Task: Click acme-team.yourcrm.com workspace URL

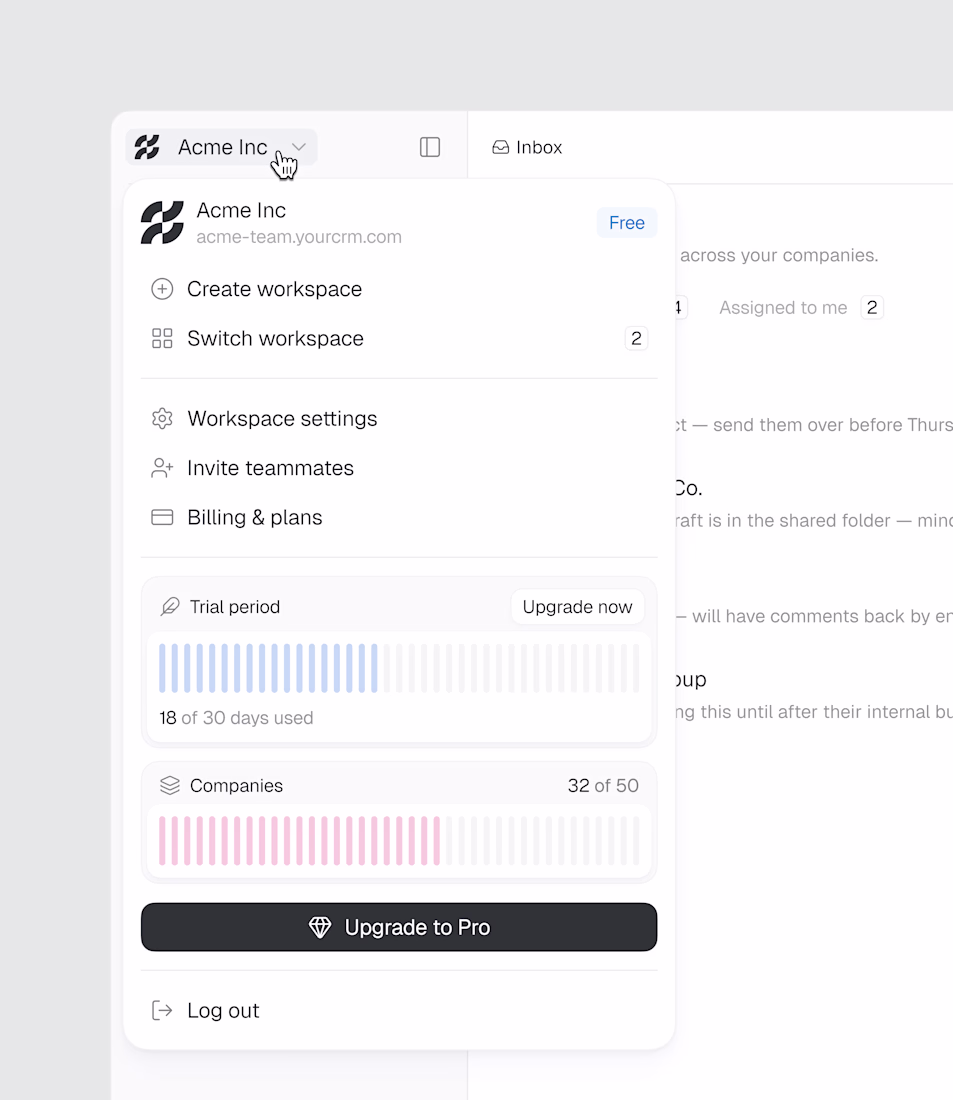Action: [299, 237]
